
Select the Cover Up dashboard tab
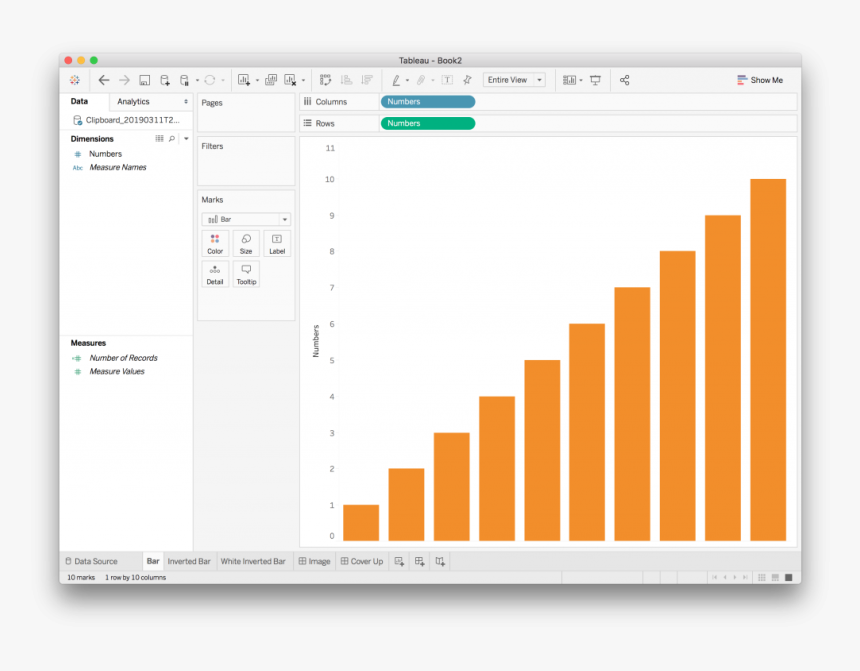[x=362, y=561]
